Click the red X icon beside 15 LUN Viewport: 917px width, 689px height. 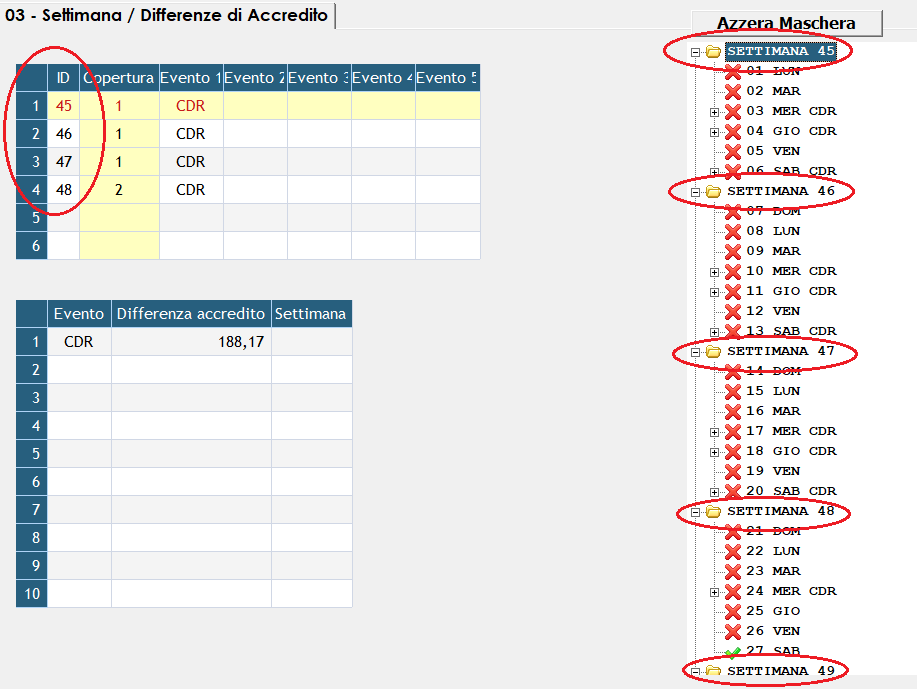tap(732, 391)
